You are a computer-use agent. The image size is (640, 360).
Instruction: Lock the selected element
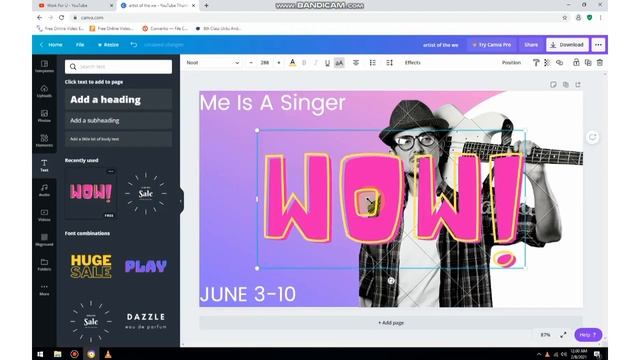pyautogui.click(x=576, y=62)
